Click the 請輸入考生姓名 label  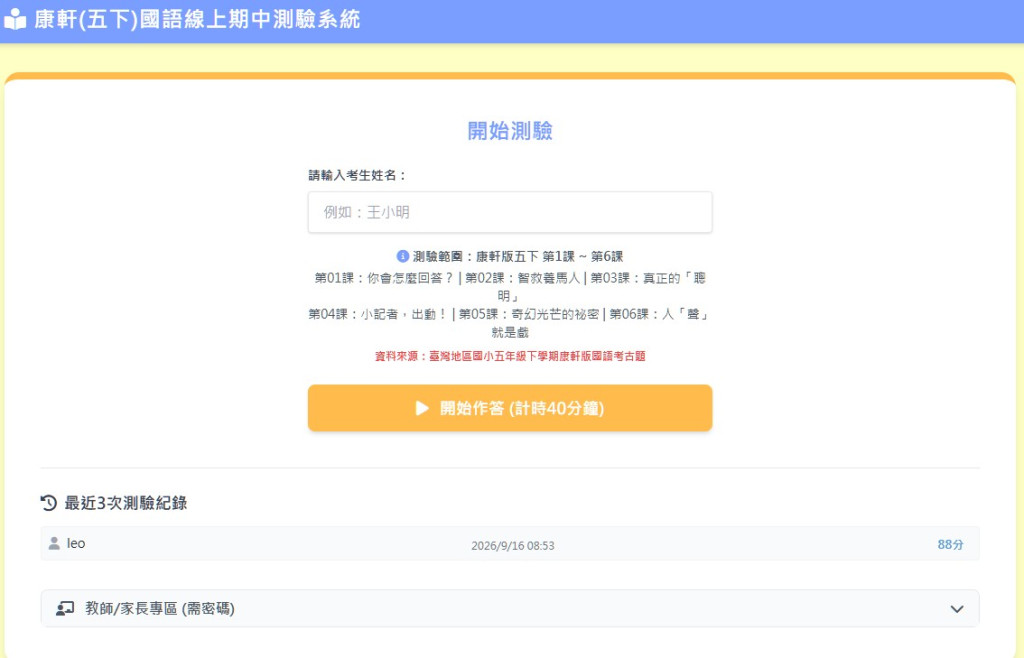coord(357,175)
